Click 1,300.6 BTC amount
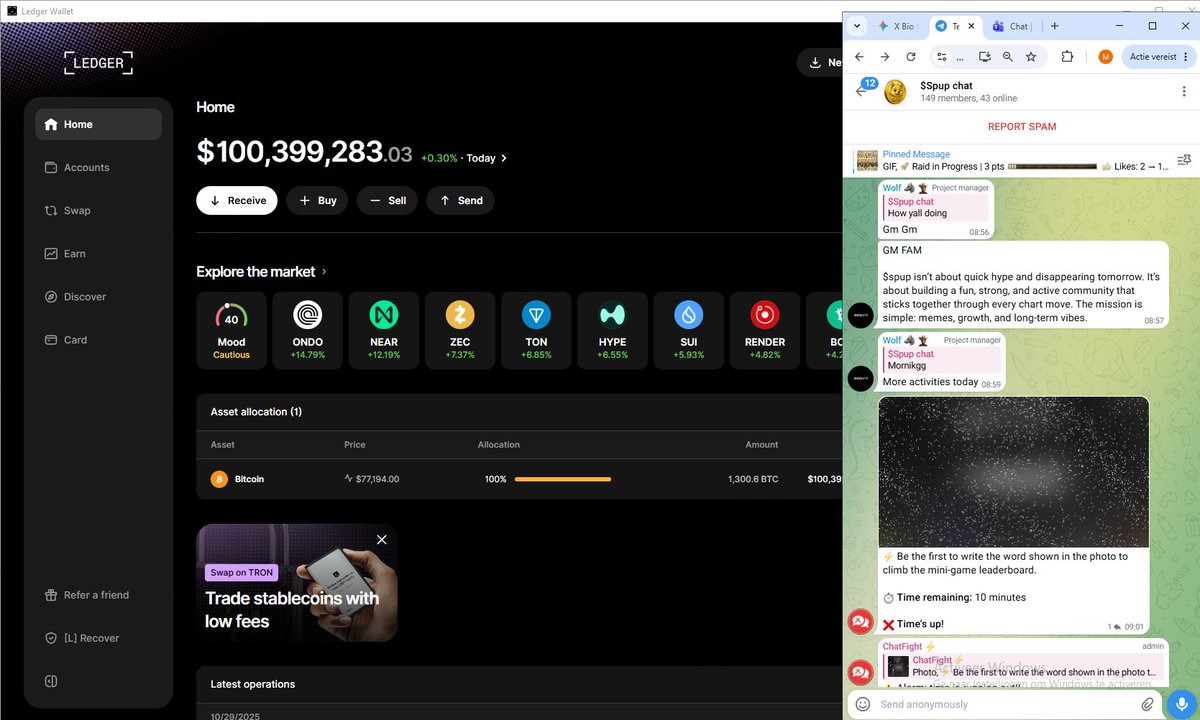This screenshot has width=1200, height=720. (753, 479)
